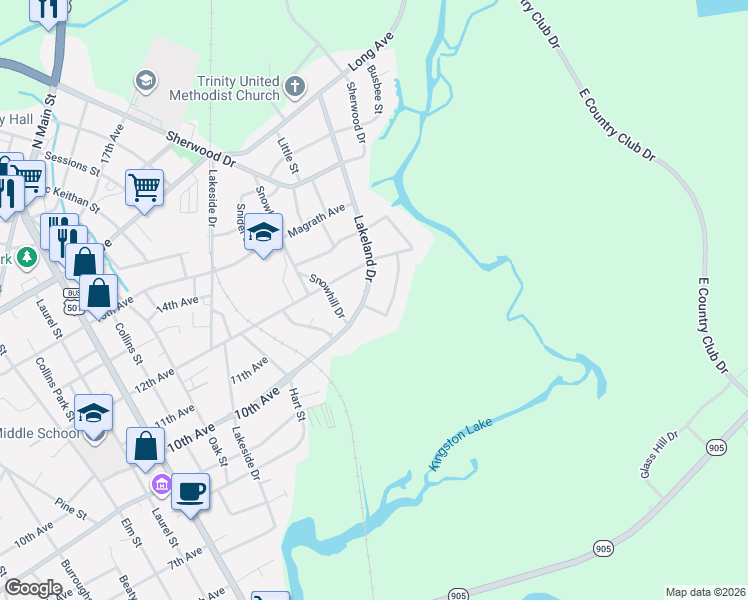Click the green park tree icon
Viewport: 748px width, 600px height.
[x=27, y=258]
